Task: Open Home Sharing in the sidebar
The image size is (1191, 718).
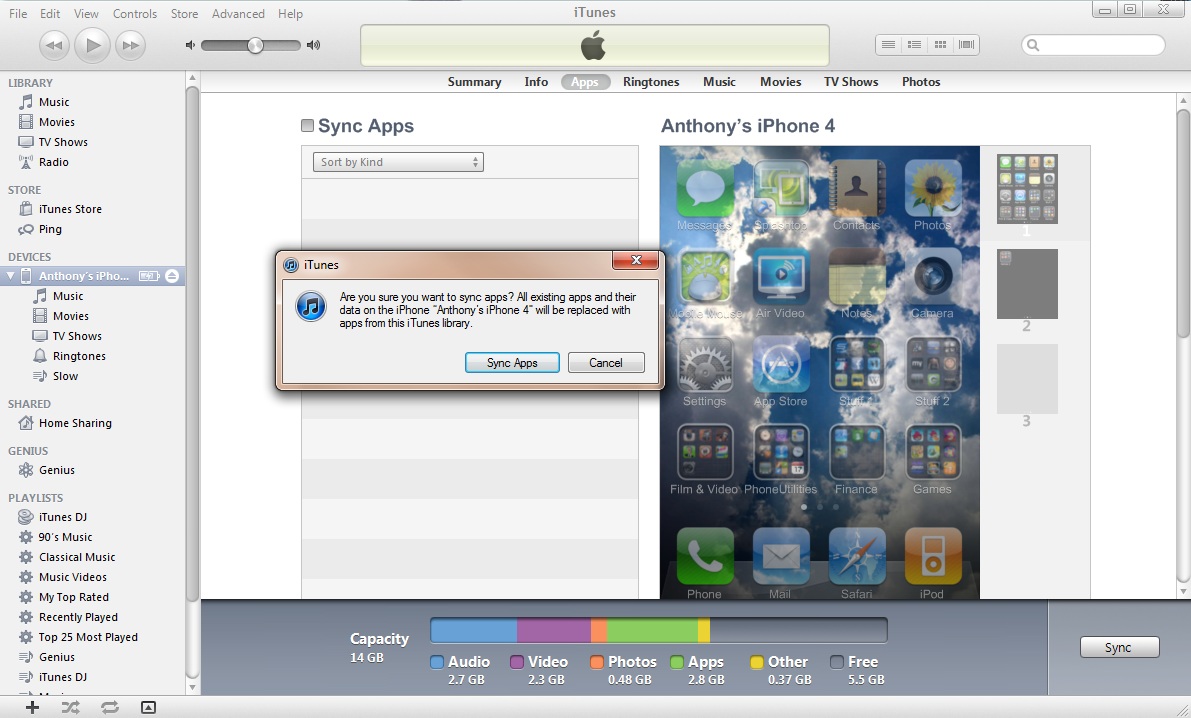Action: pyautogui.click(x=75, y=423)
